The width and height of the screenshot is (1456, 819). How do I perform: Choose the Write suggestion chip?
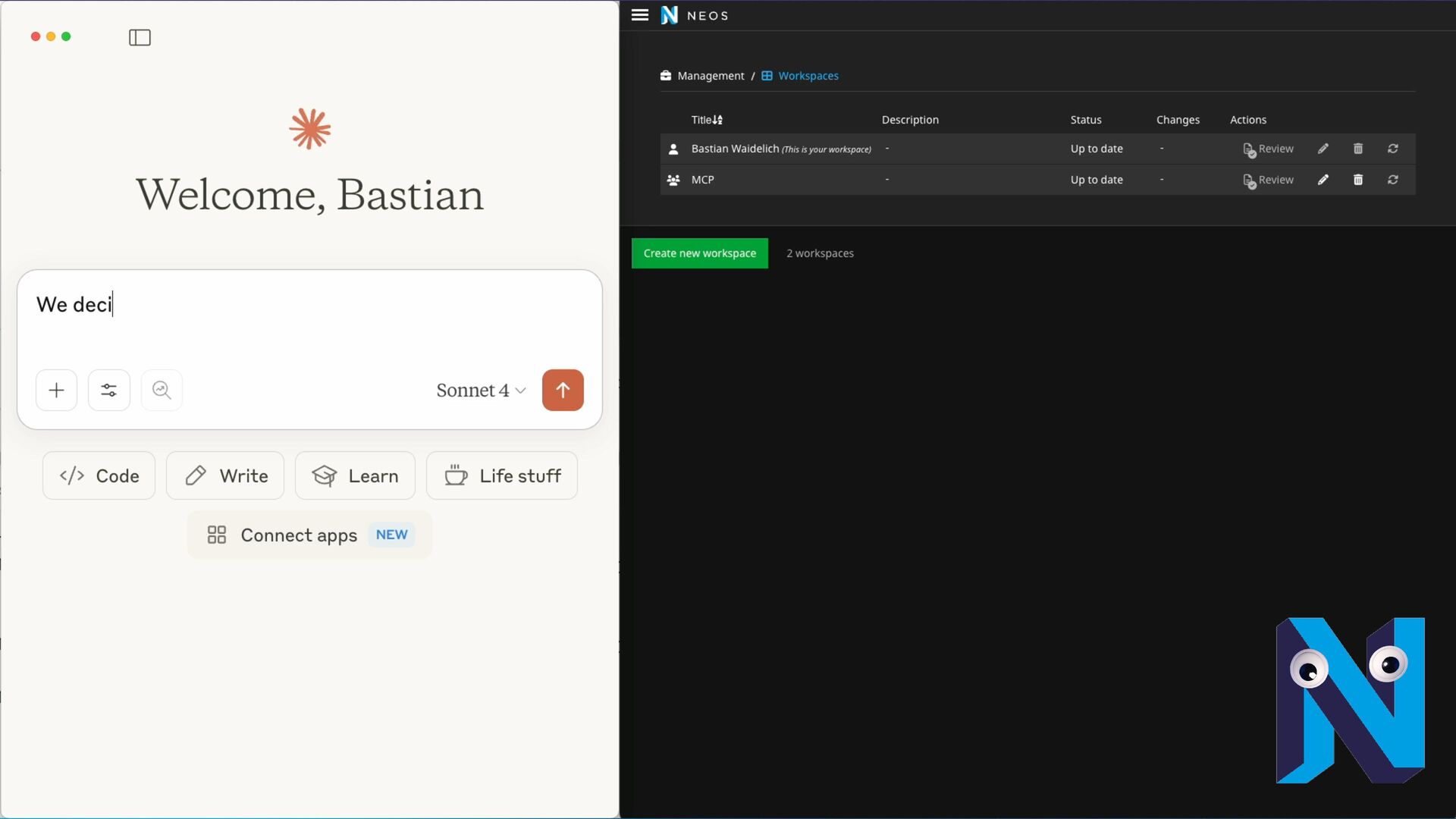(x=225, y=475)
